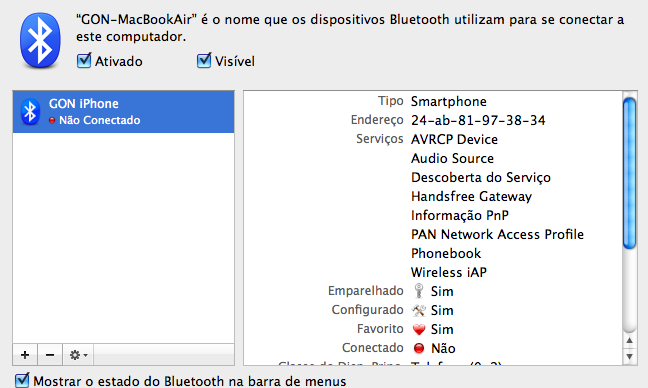
Task: Toggle the Visível checkbox
Action: [x=204, y=61]
